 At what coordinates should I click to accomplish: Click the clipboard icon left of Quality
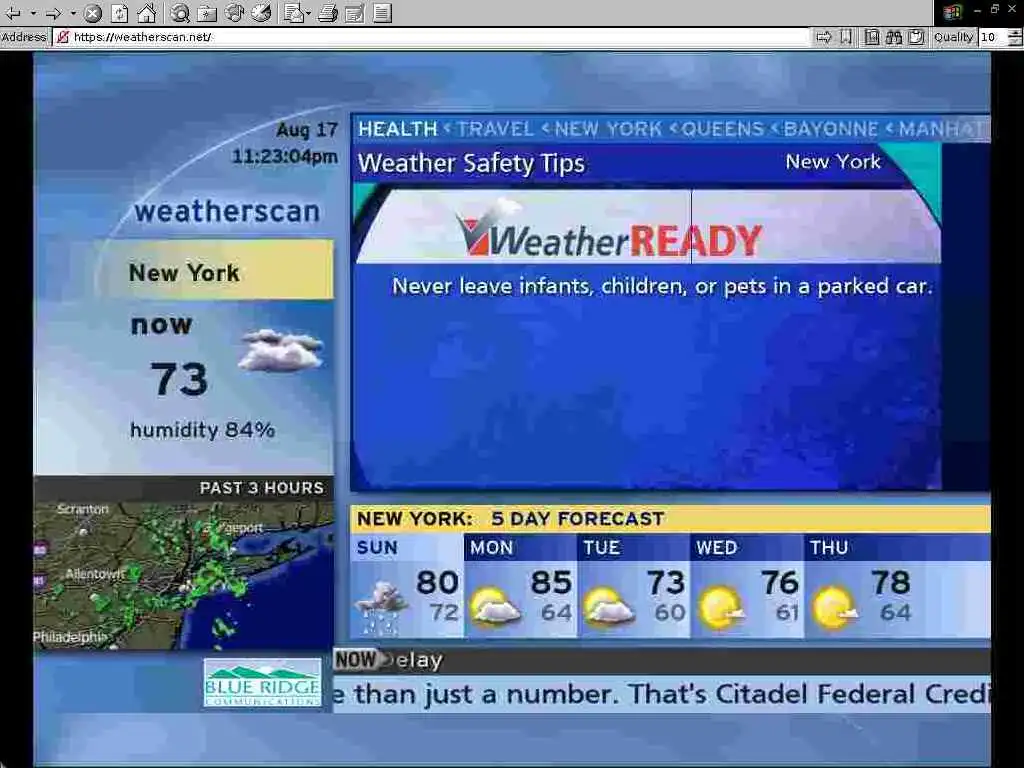click(916, 37)
